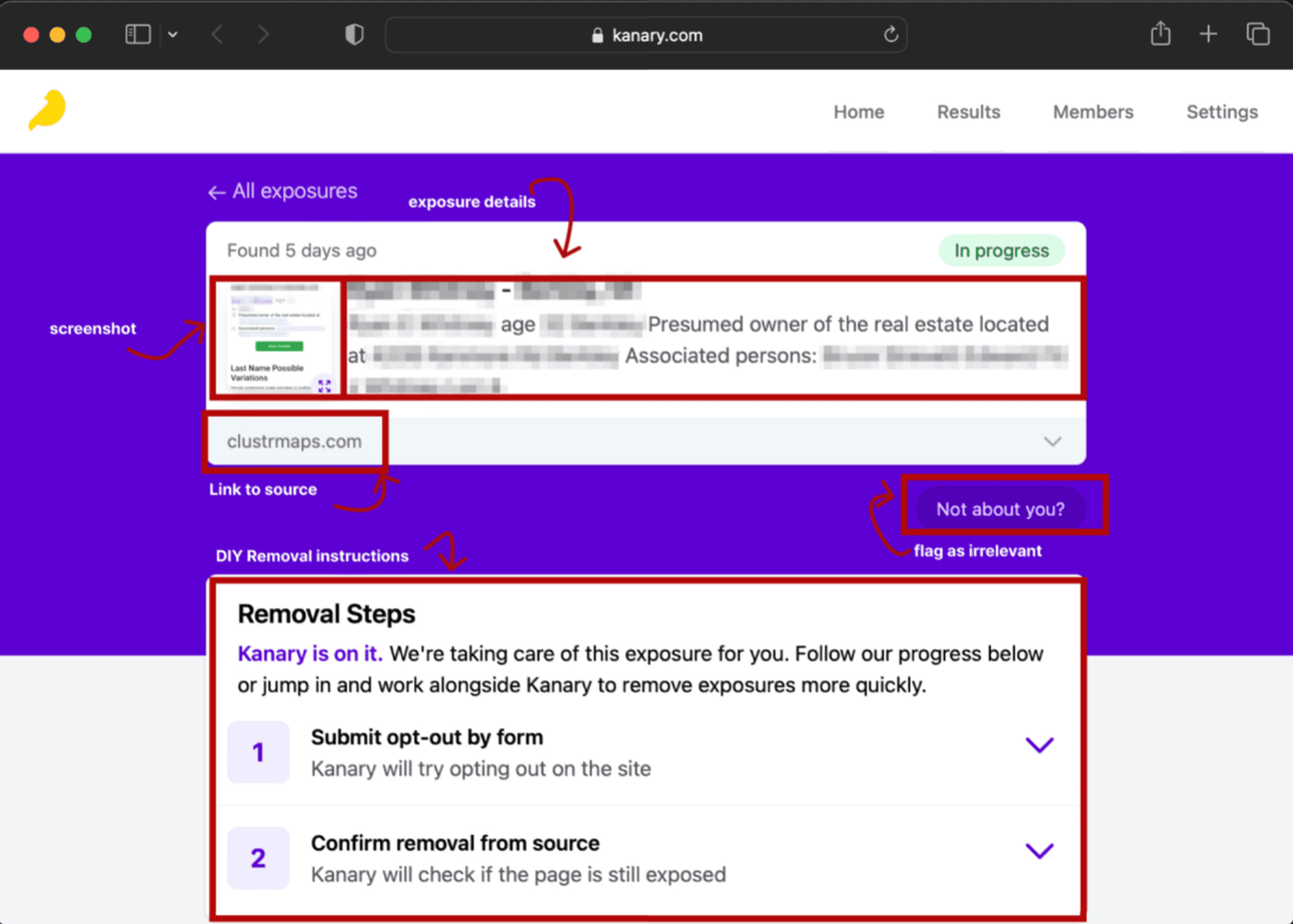Open the Safari privacy shield icon
This screenshot has height=924, width=1293.
coord(354,34)
